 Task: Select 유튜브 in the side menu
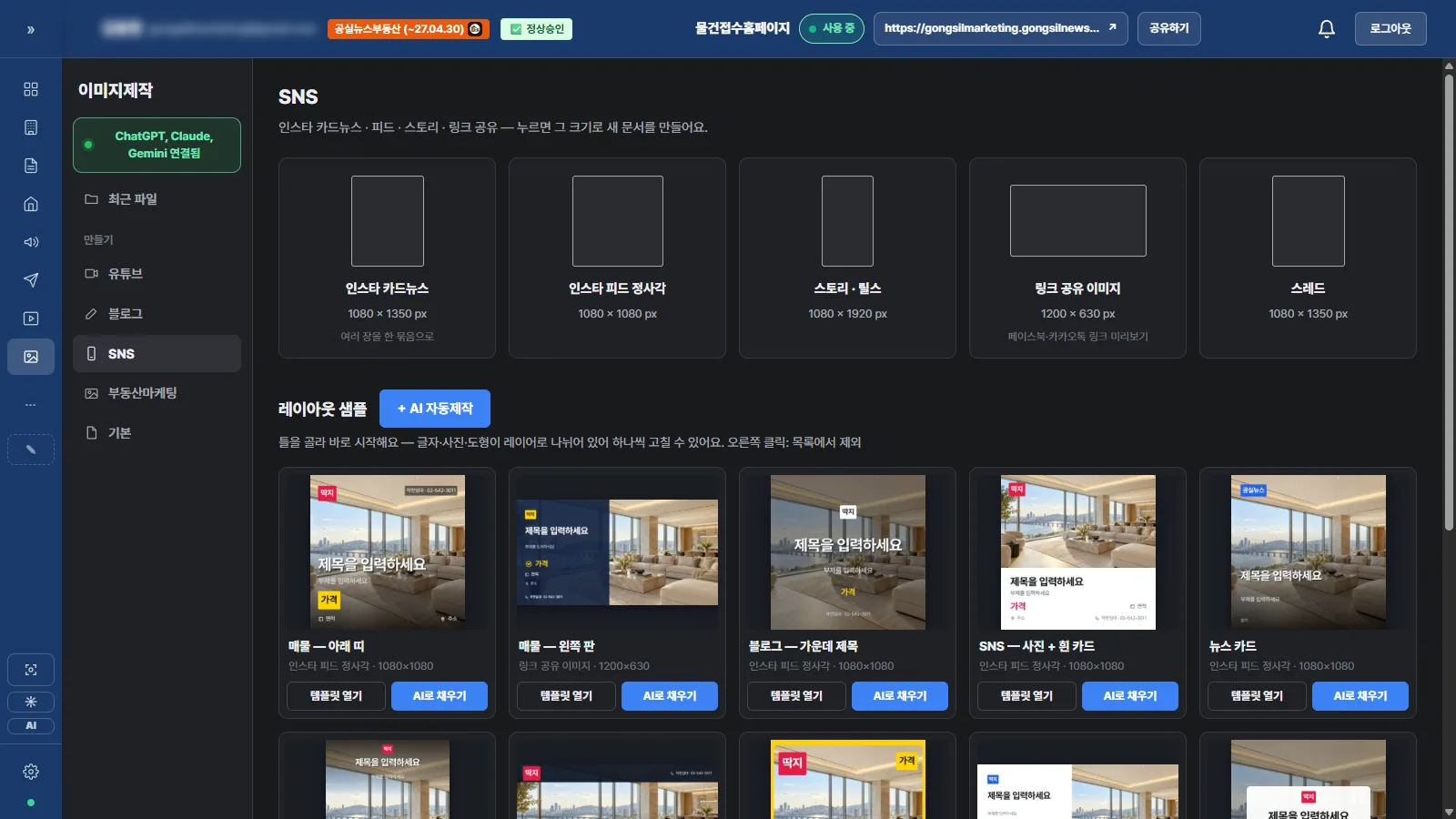point(157,274)
